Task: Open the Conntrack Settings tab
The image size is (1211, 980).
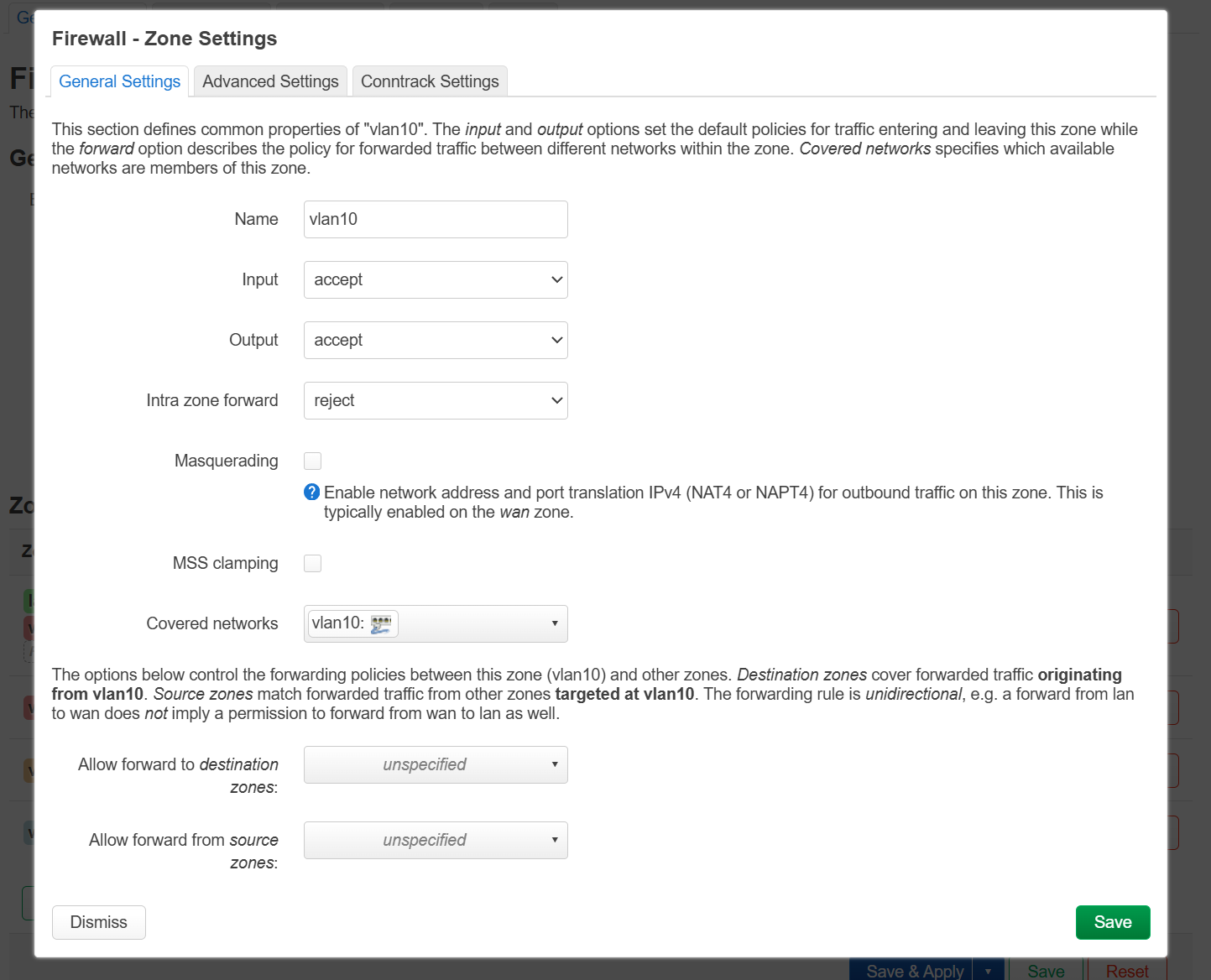Action: [430, 81]
